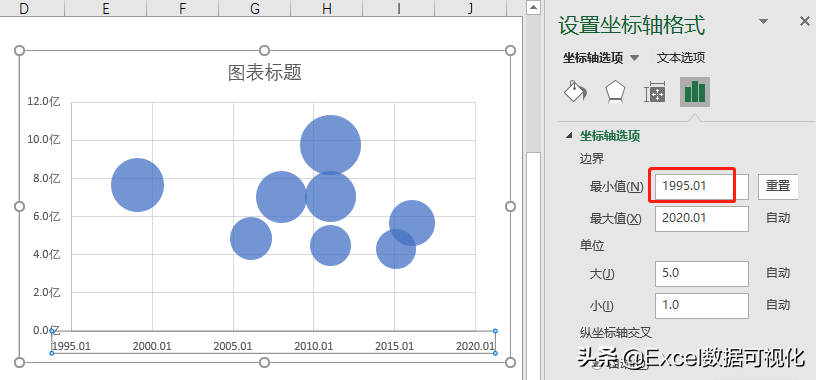Switch to the 文本选项 tab
Image resolution: width=816 pixels, height=380 pixels.
(681, 58)
